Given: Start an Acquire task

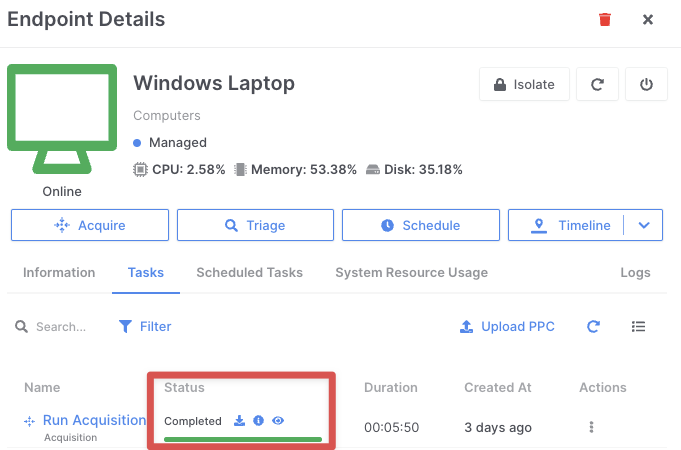Looking at the screenshot, I should pos(89,226).
